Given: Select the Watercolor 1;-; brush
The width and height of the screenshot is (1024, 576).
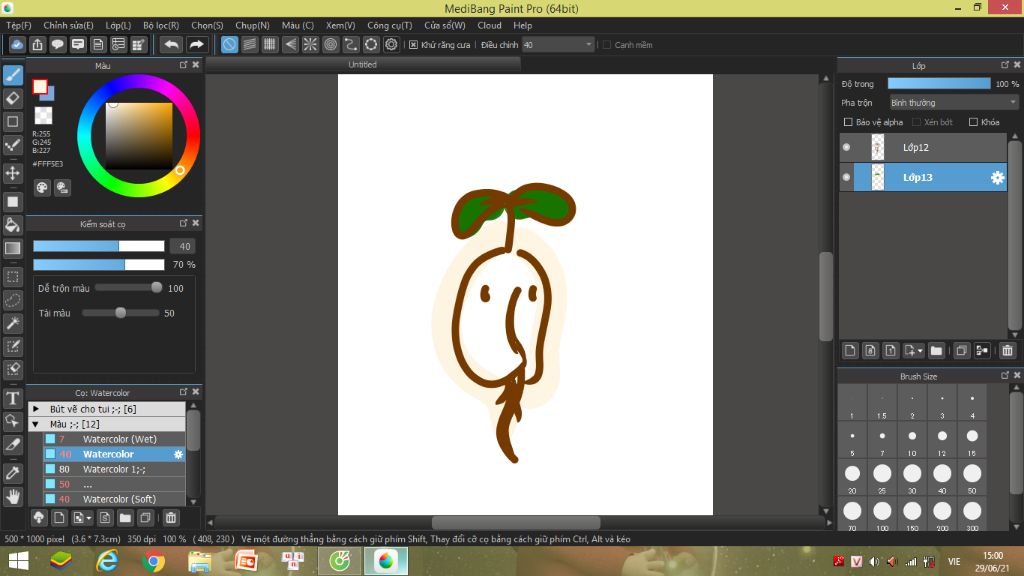Looking at the screenshot, I should 114,469.
